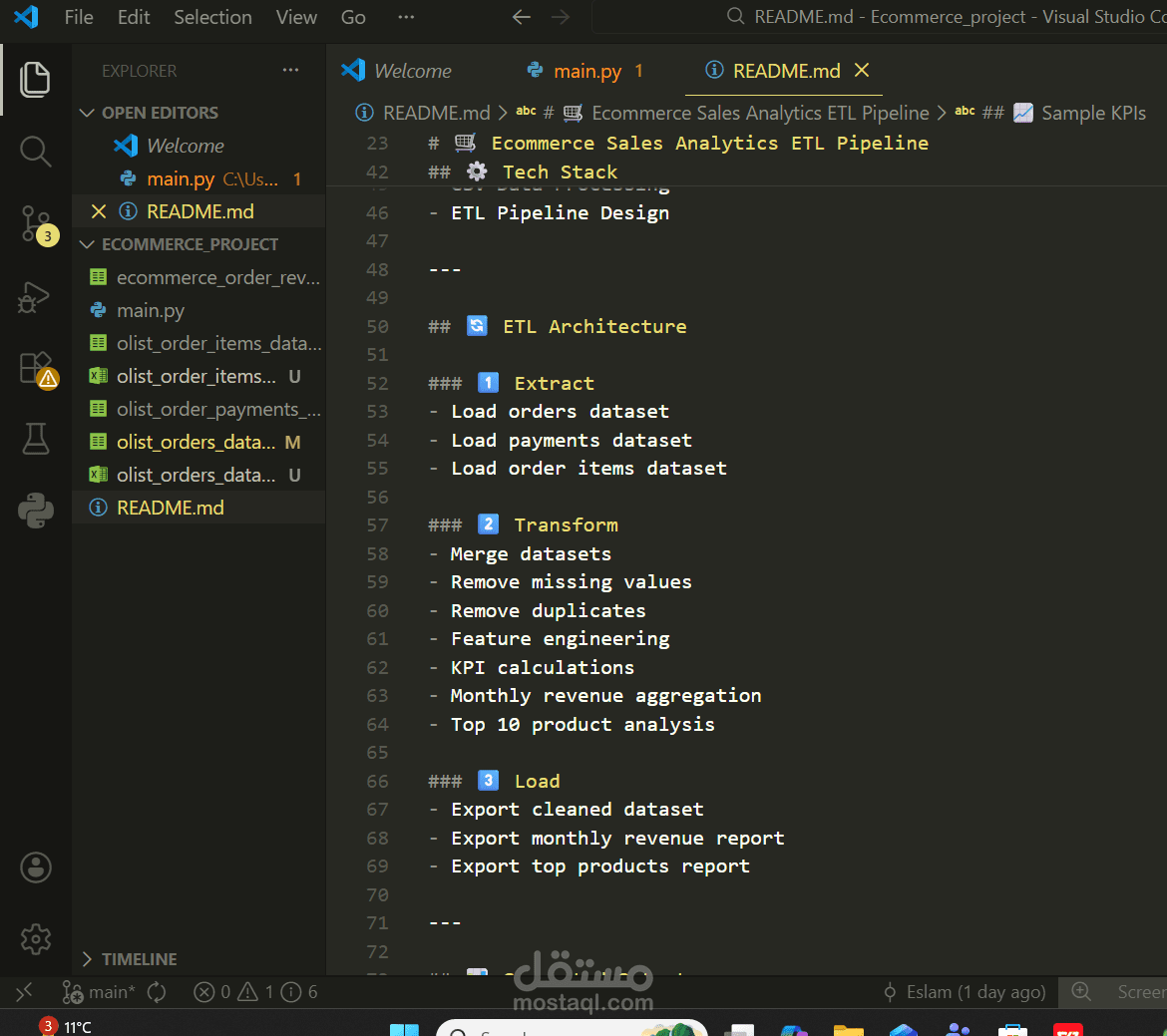The height and width of the screenshot is (1036, 1167).
Task: Open File Explorer from the taskbar
Action: (848, 1029)
